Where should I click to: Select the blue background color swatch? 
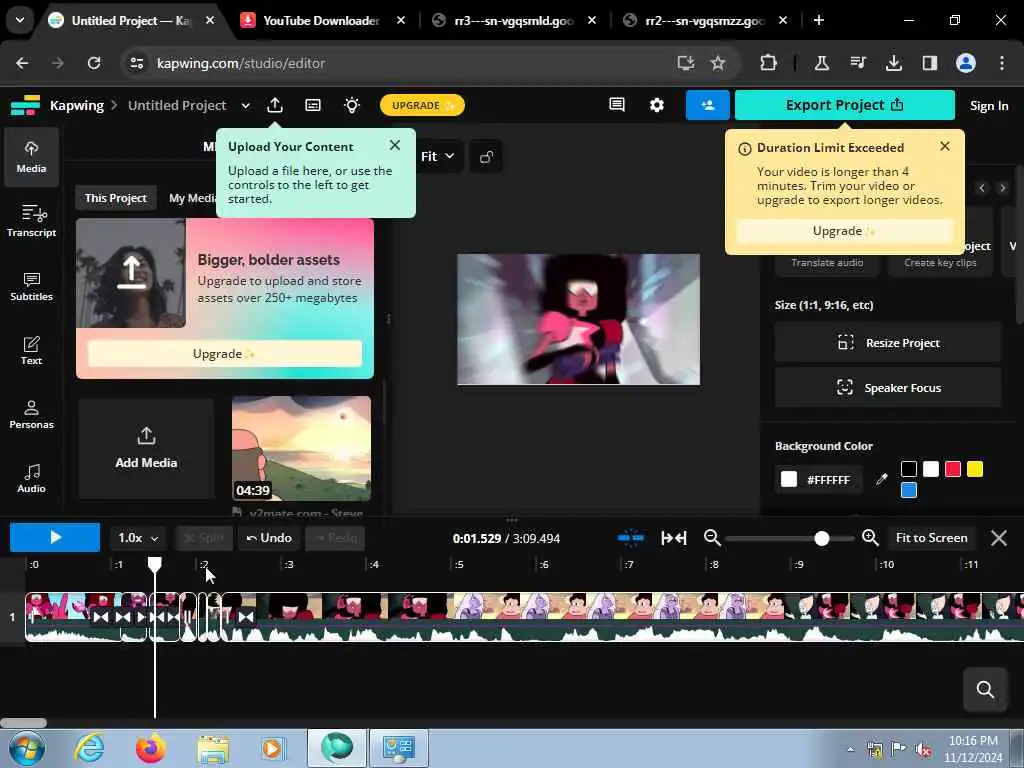coord(908,490)
